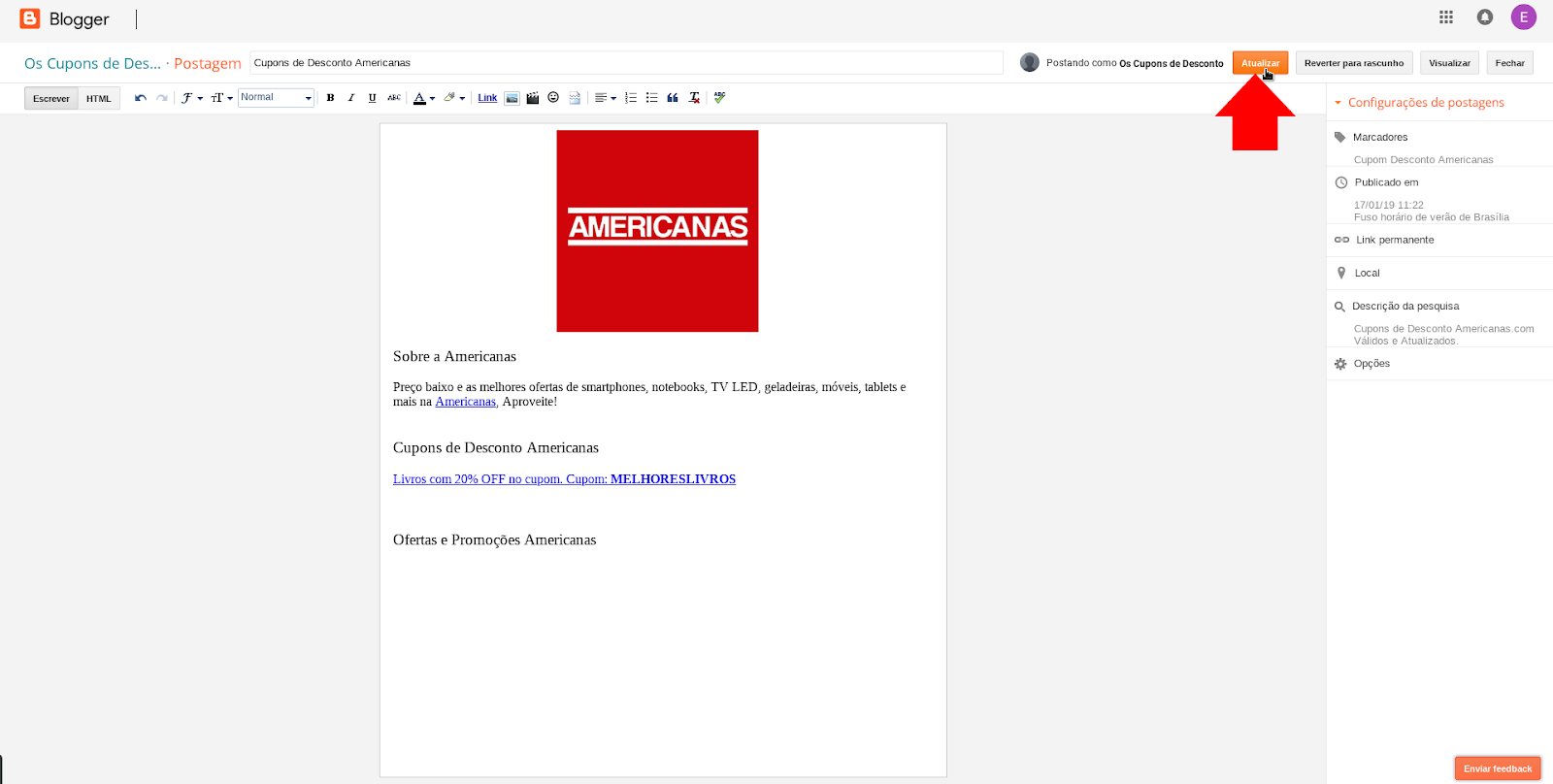This screenshot has height=784, width=1553.
Task: Expand the Local section
Action: (x=1367, y=273)
